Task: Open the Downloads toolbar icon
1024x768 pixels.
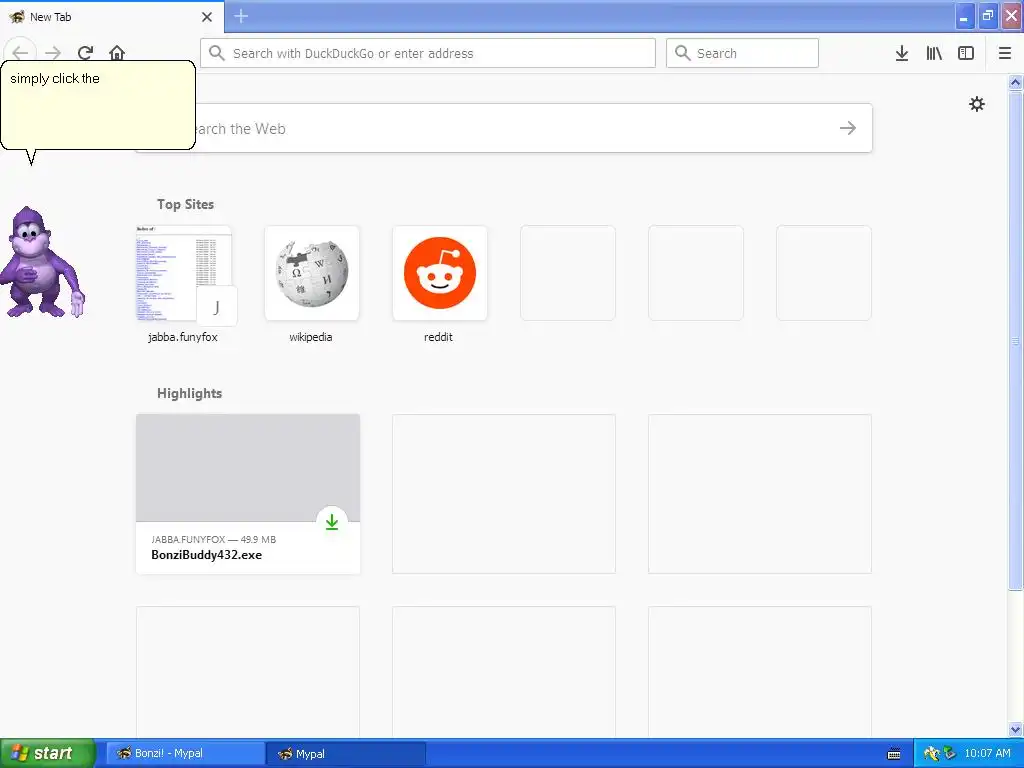Action: pyautogui.click(x=902, y=53)
